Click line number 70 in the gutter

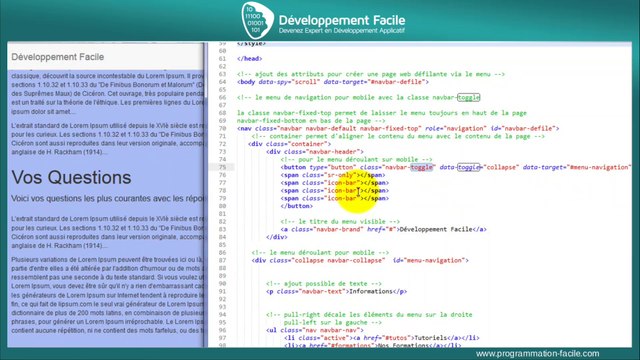tap(222, 128)
